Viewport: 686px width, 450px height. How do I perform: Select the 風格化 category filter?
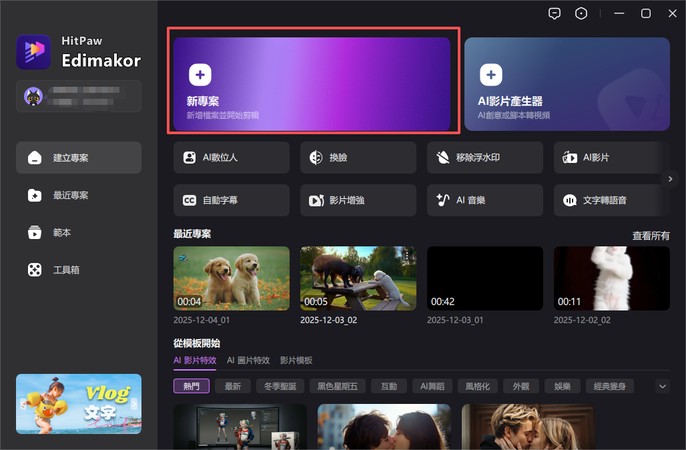(477, 386)
